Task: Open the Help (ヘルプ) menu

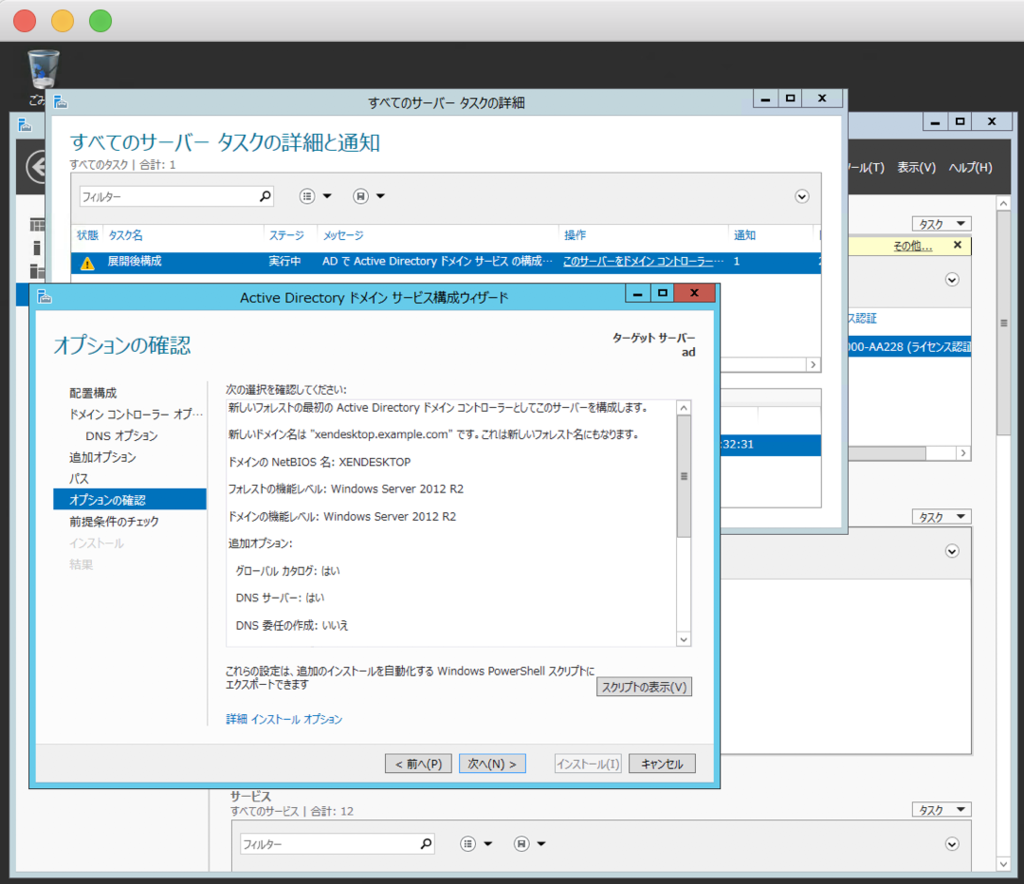Action: point(970,168)
